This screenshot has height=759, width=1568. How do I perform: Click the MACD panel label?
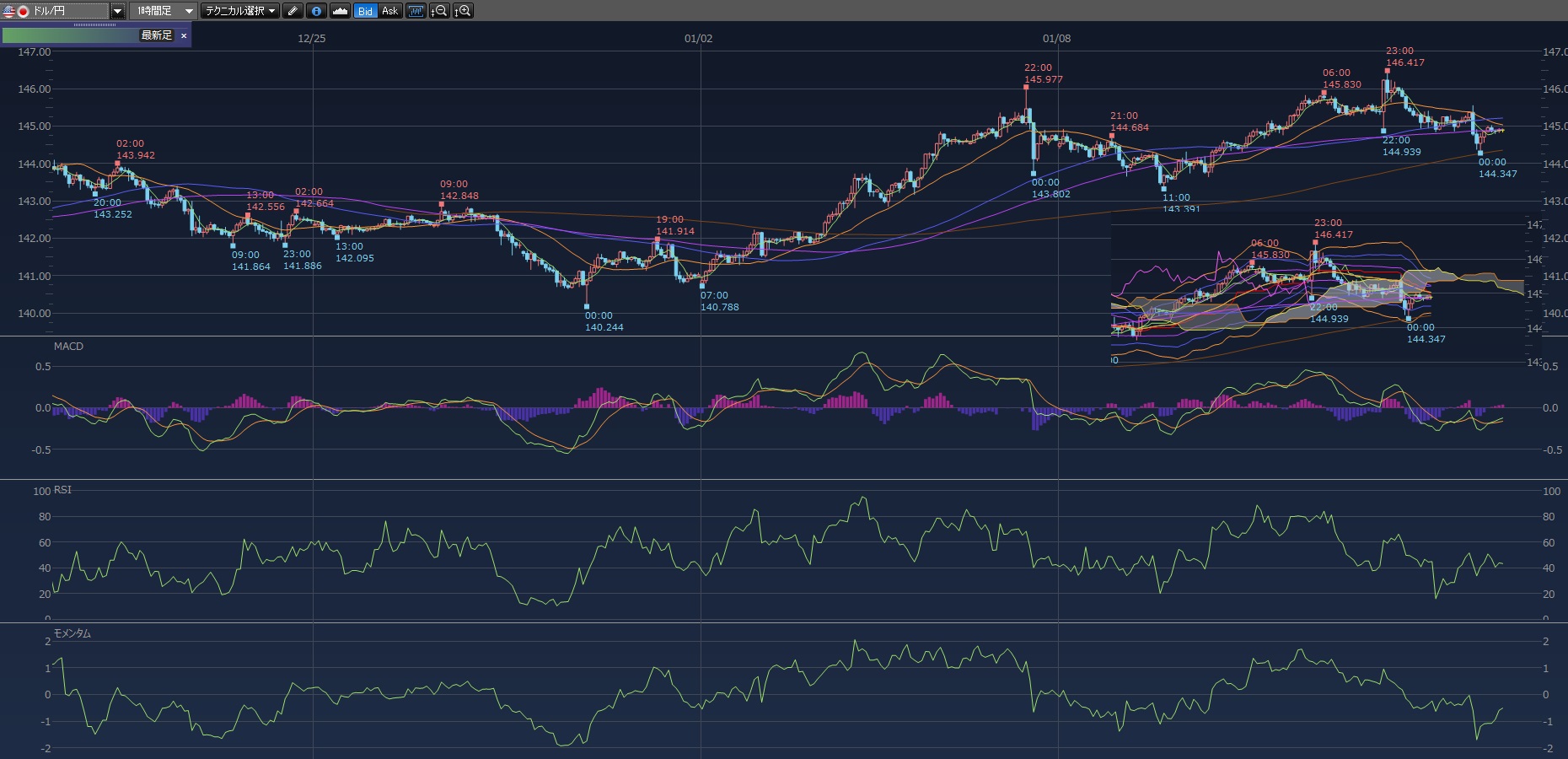68,347
